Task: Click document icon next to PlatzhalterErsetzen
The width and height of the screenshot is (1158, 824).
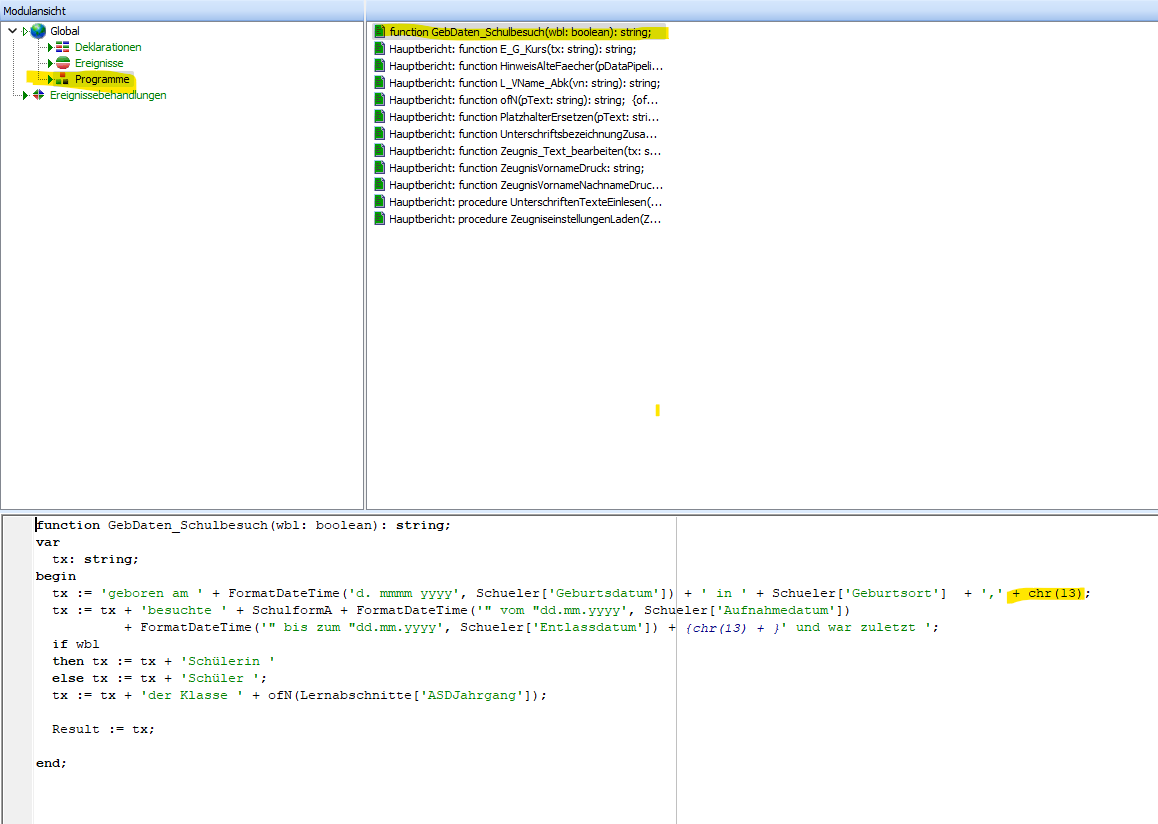Action: (380, 117)
